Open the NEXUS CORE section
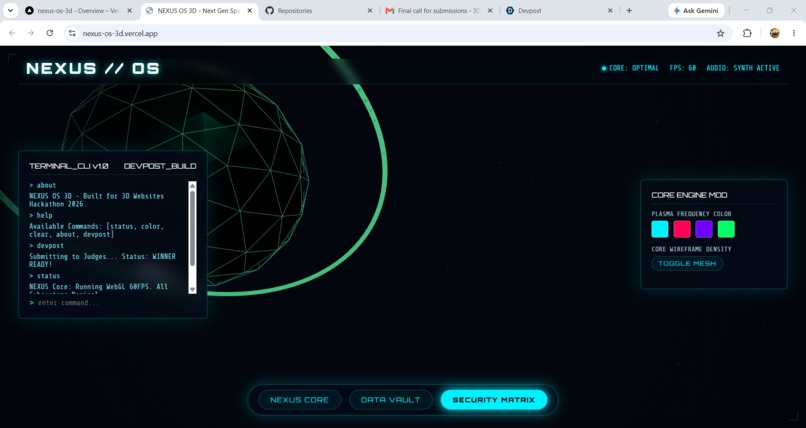The height and width of the screenshot is (428, 806). 299,400
